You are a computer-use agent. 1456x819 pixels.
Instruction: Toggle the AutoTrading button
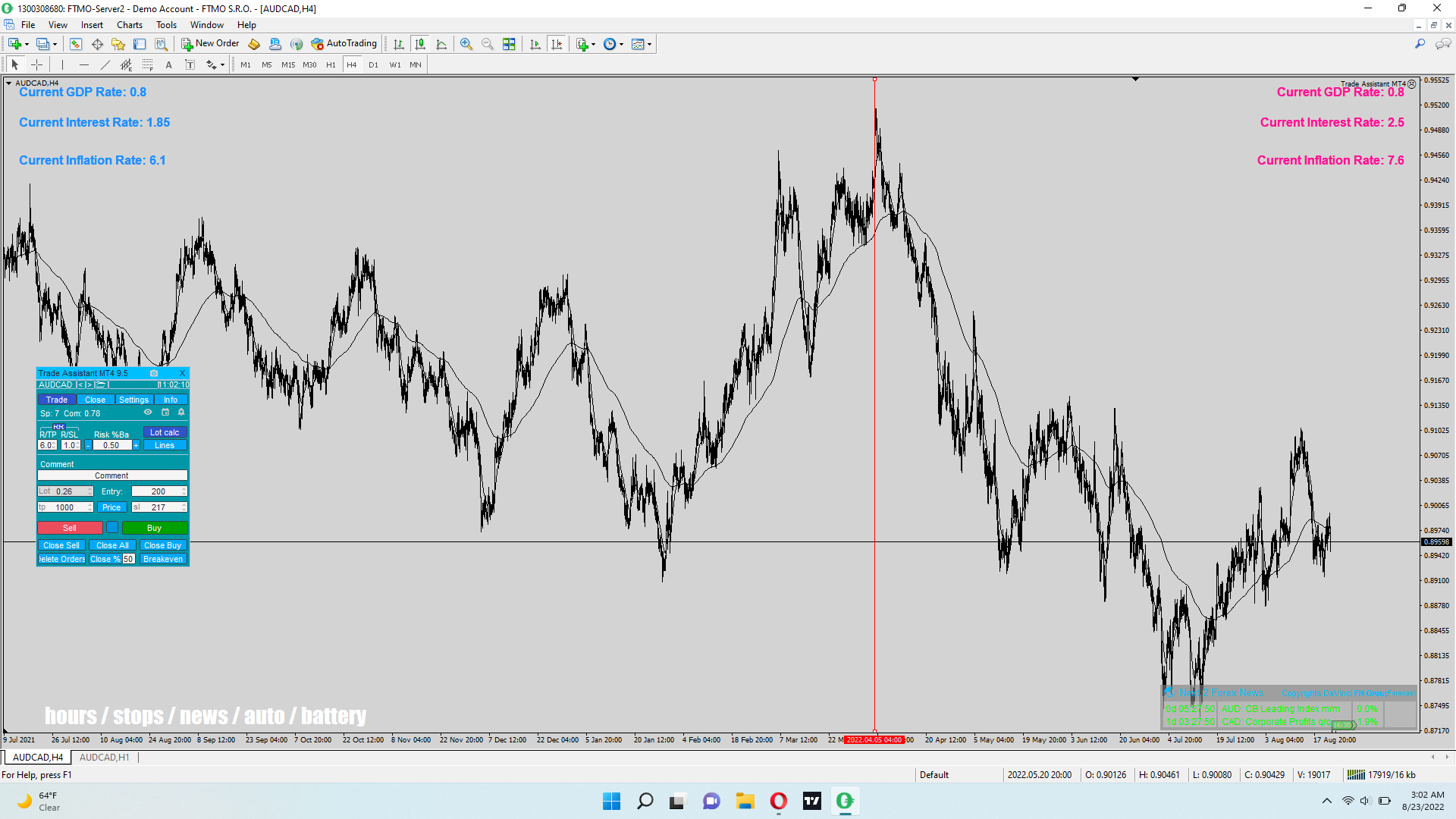tap(344, 44)
